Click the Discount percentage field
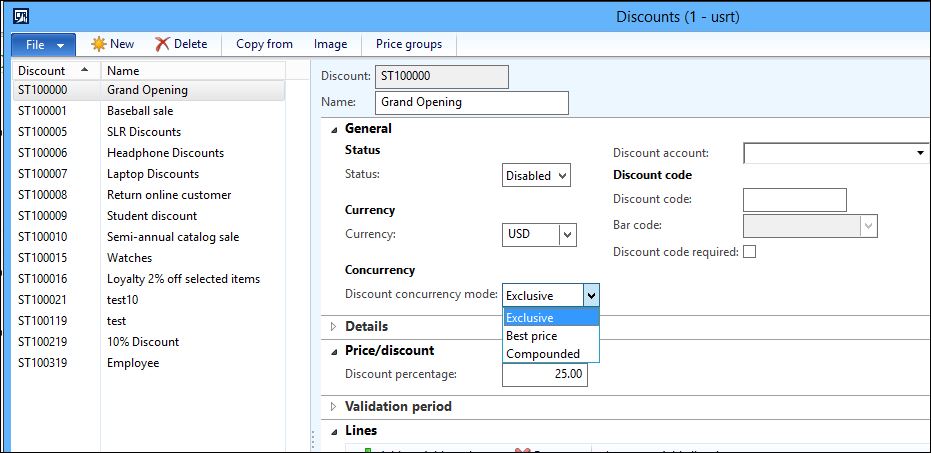 [544, 374]
